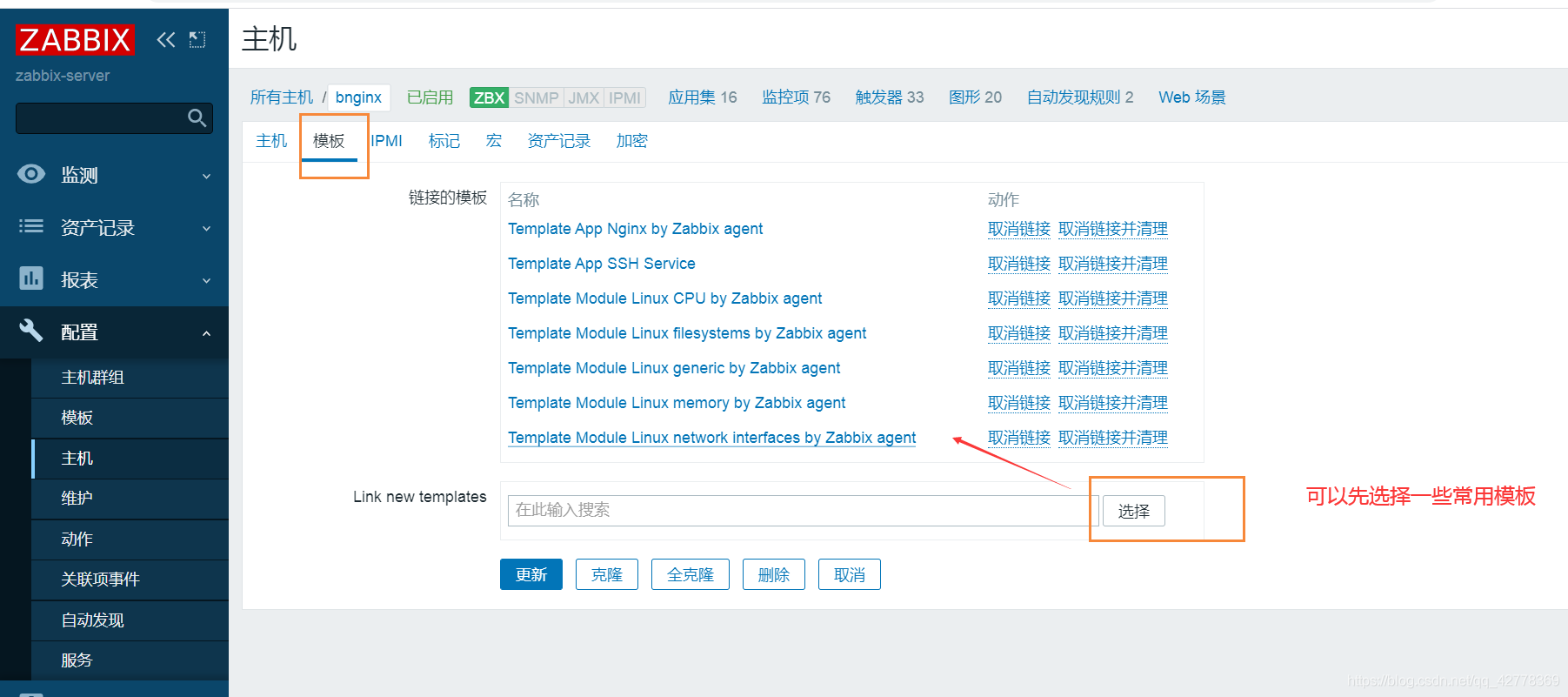This screenshot has width=1568, height=697.
Task: Click the ZBX availability badge
Action: (489, 97)
